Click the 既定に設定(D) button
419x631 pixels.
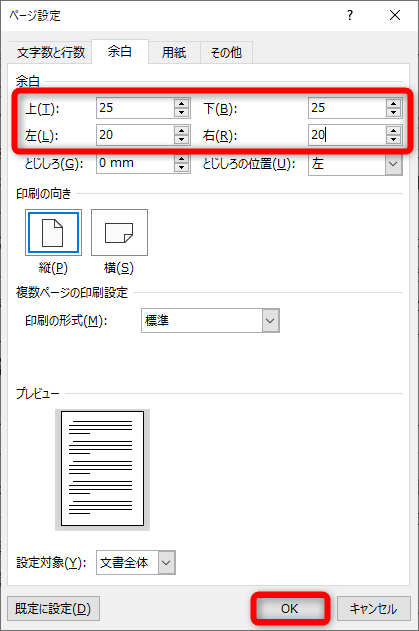pyautogui.click(x=53, y=608)
